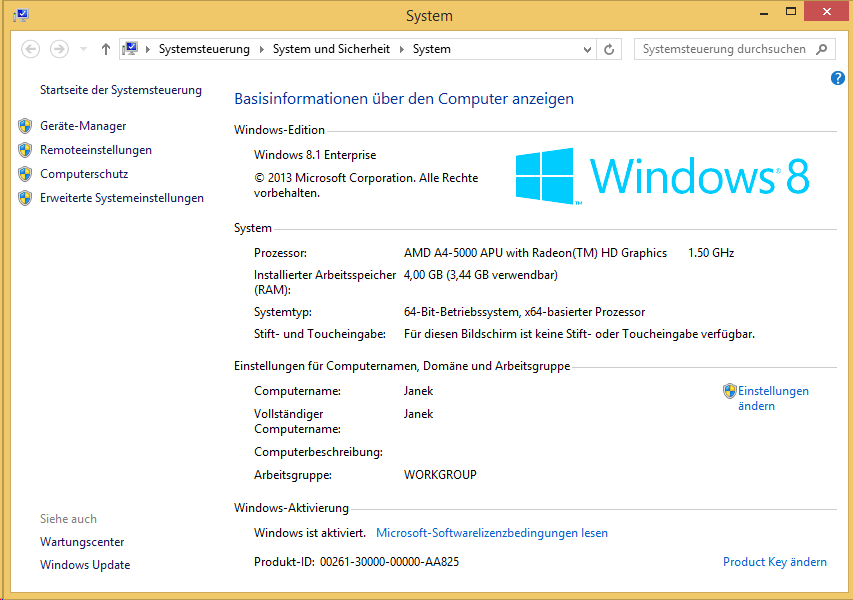Open Erweiterte Systemeinstellungen link
This screenshot has width=853, height=600.
(x=122, y=197)
